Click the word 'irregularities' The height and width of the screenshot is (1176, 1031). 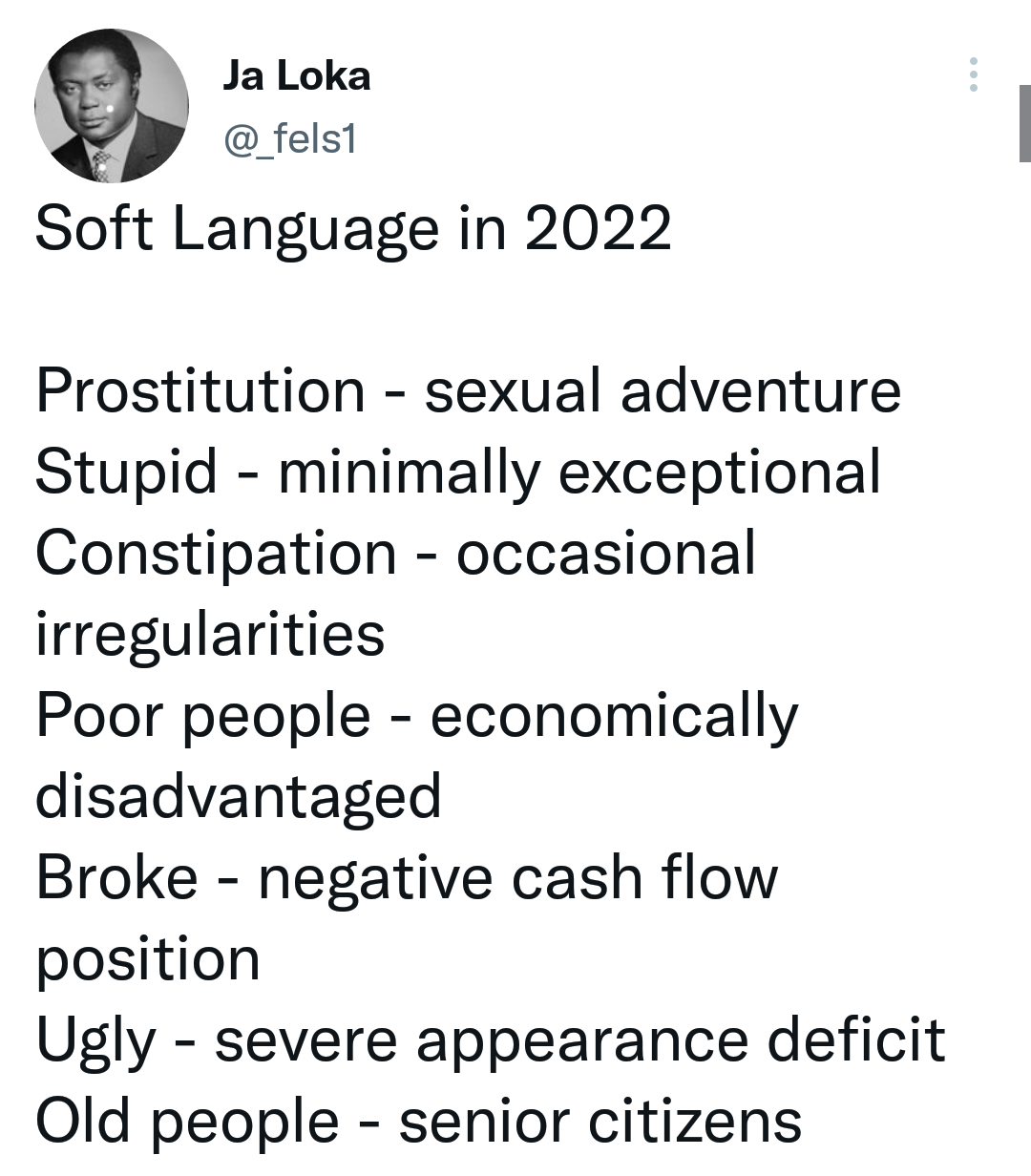[x=210, y=635]
